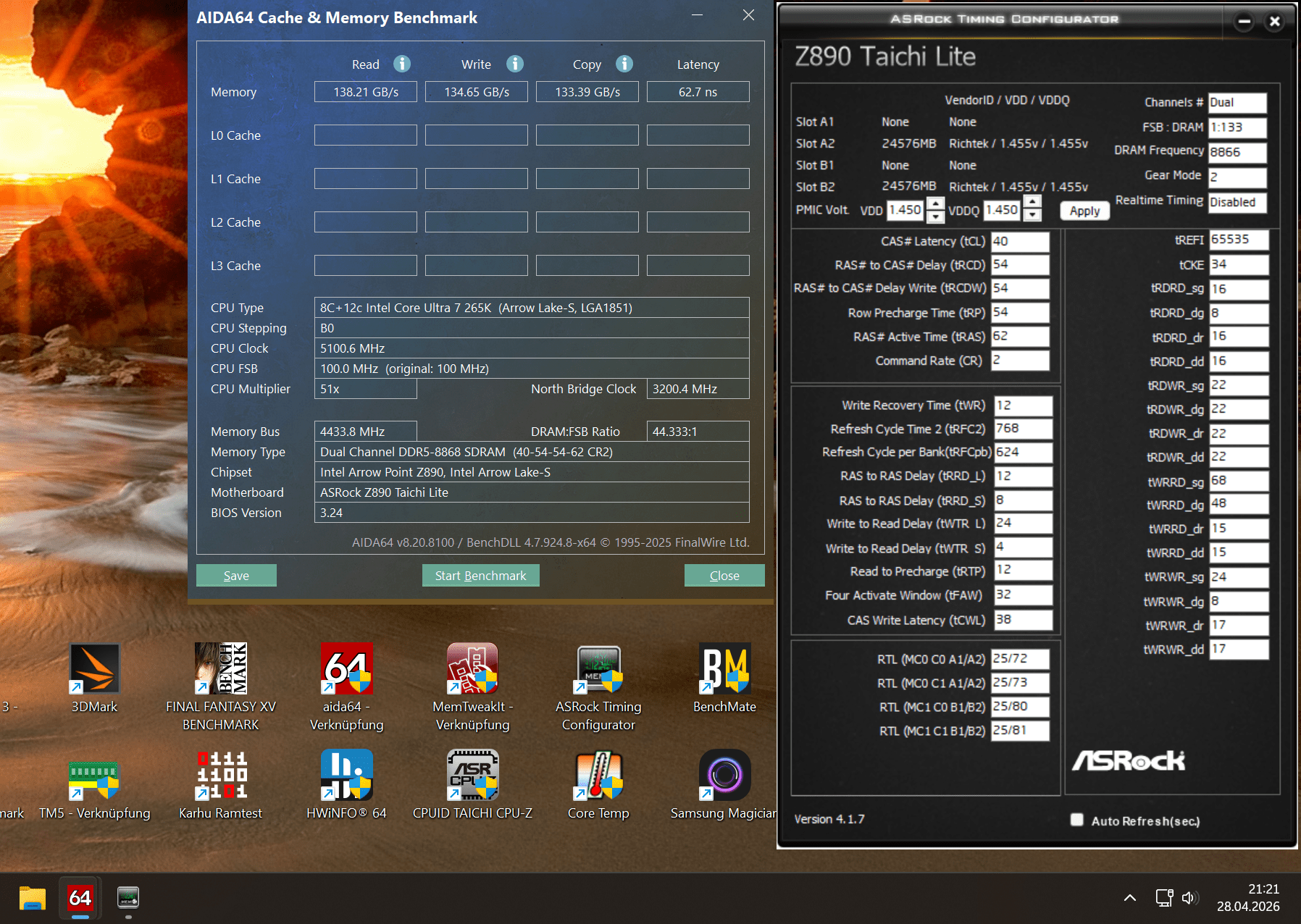Click the tWRWR_dd value field

(x=1239, y=649)
